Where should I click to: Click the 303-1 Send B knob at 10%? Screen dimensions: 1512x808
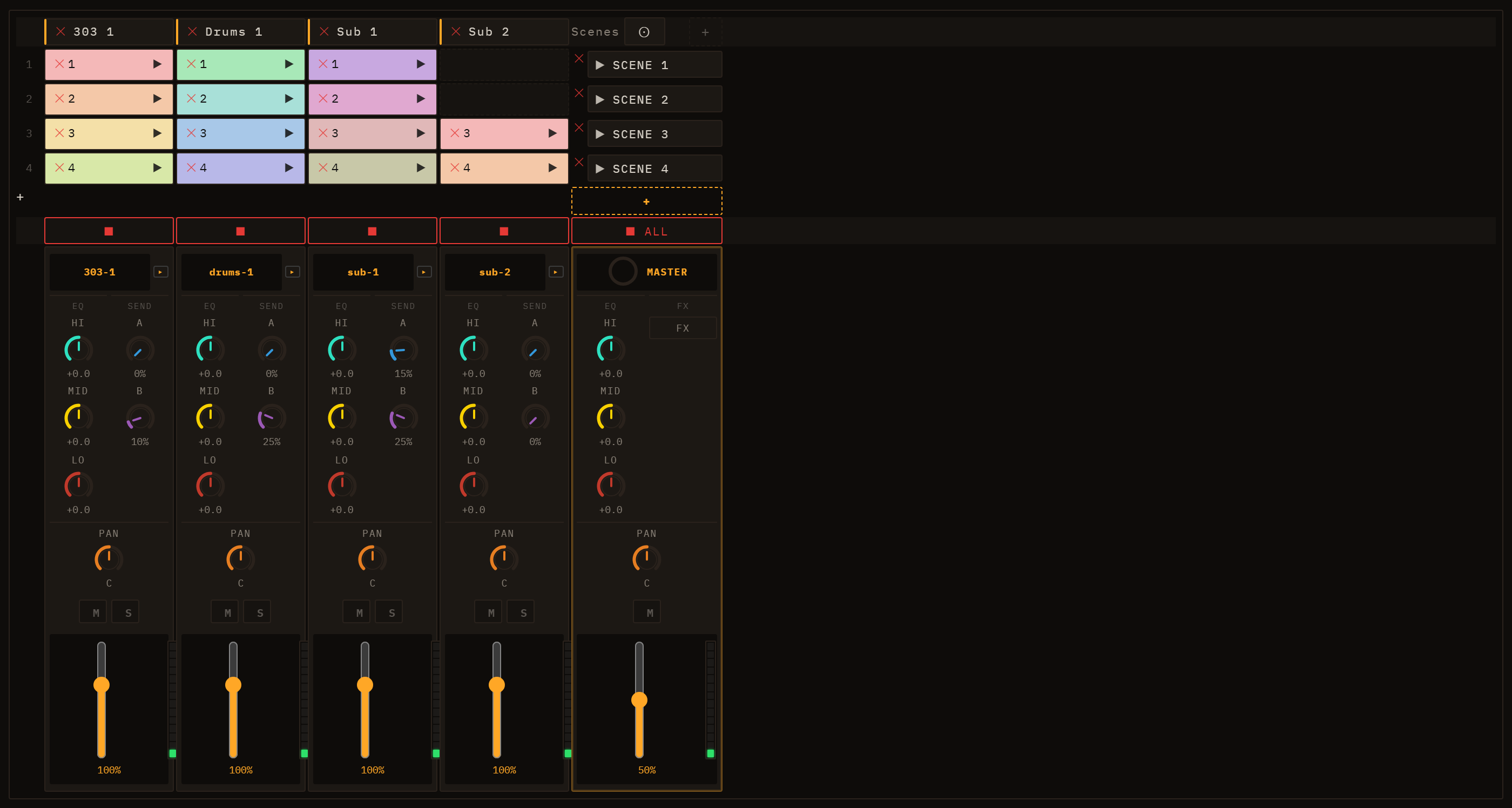click(x=140, y=418)
